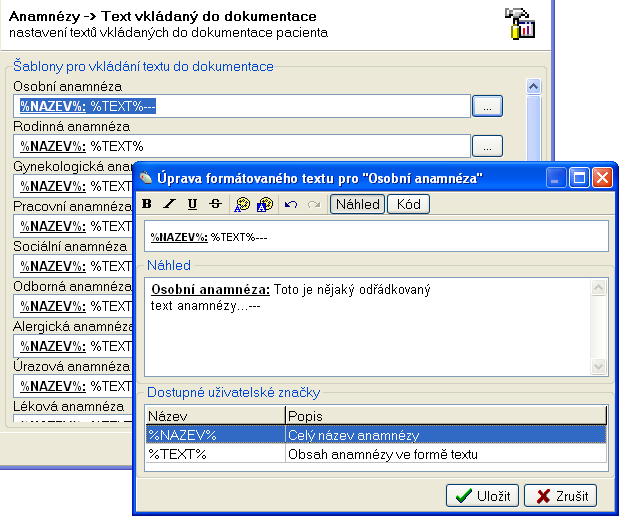Screen dimensions: 619x516
Task: Open the background color palette icon
Action: pyautogui.click(x=265, y=204)
